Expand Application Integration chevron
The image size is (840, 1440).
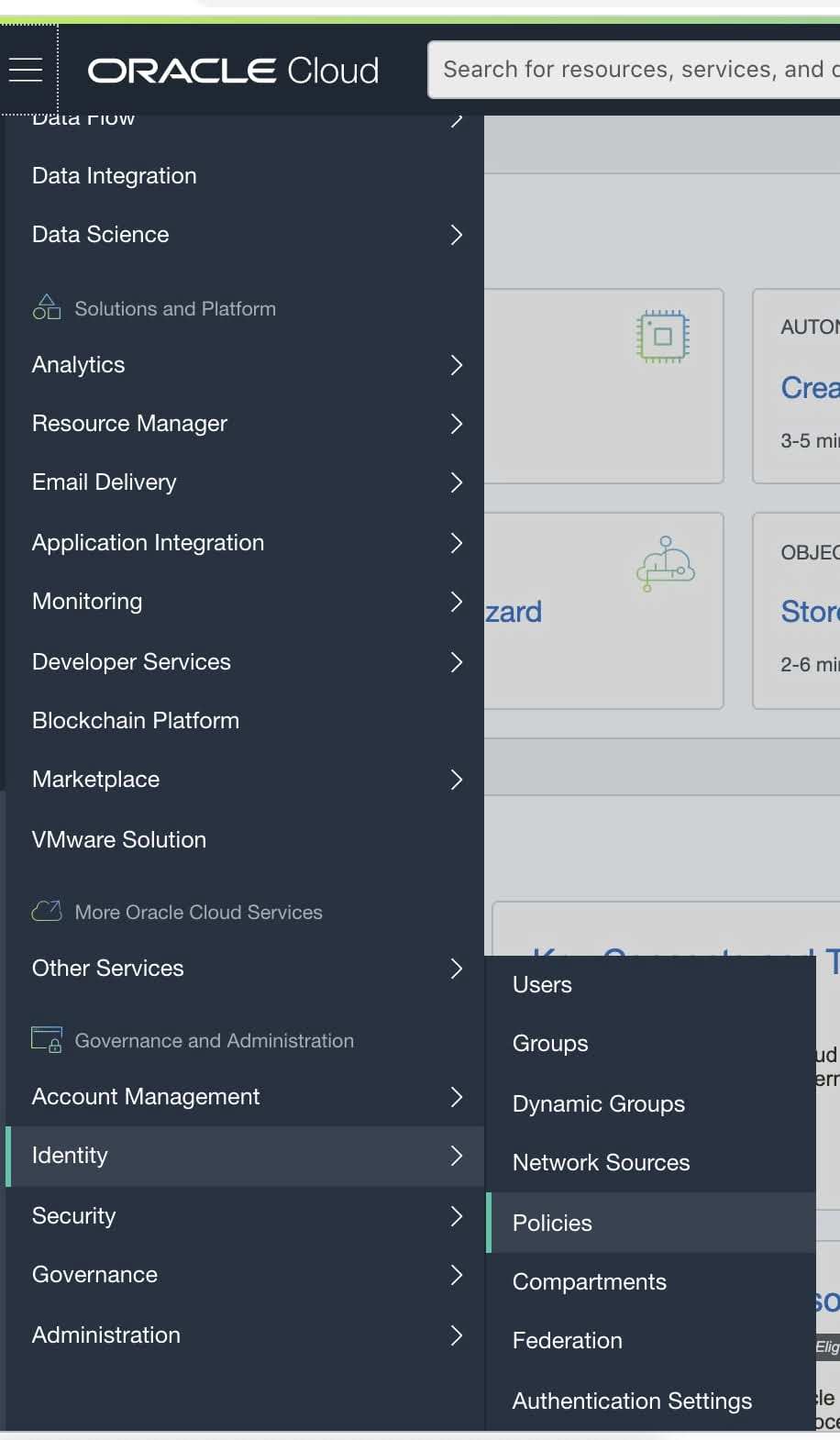tap(457, 543)
